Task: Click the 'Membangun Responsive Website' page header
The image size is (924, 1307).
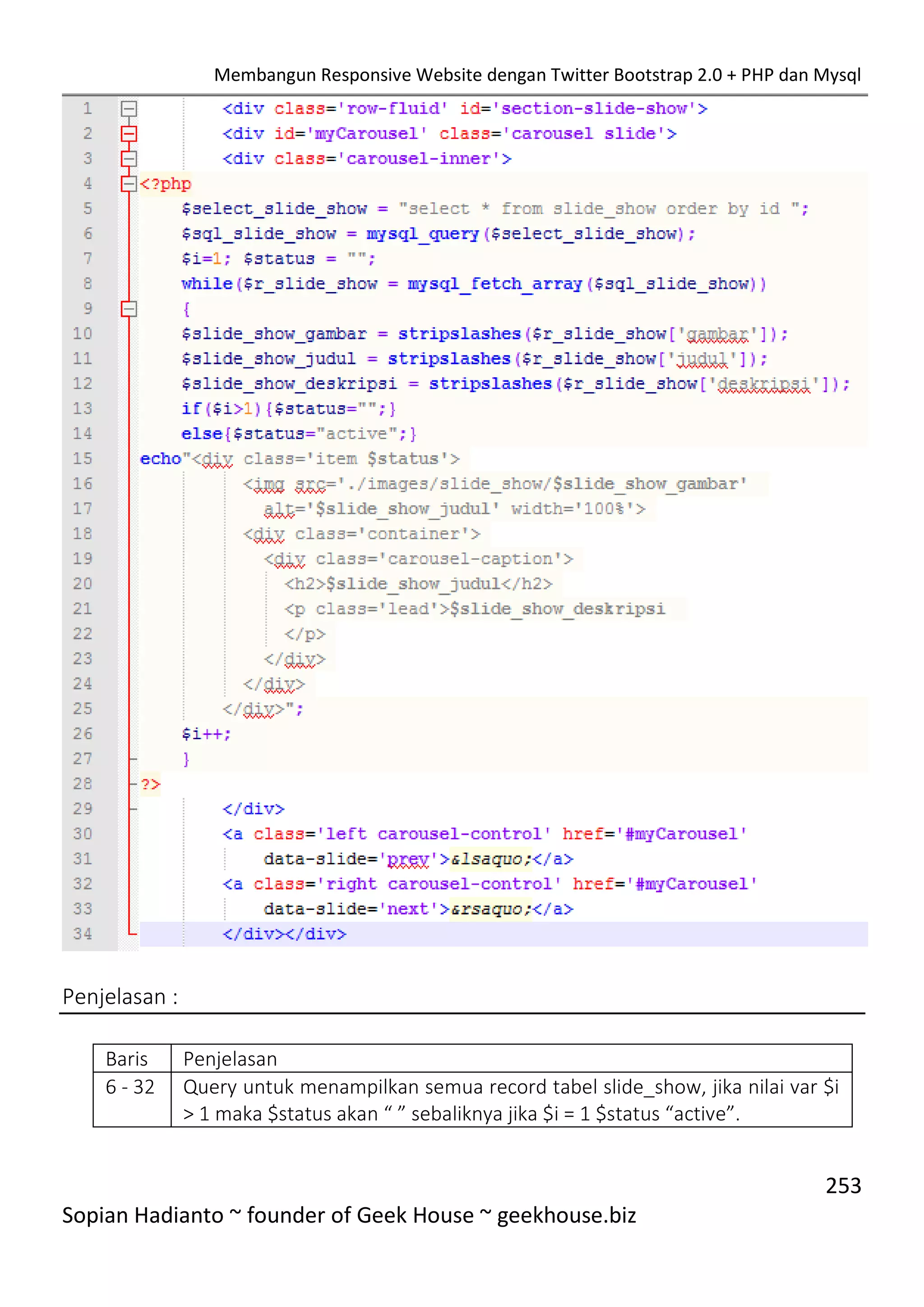Action: pyautogui.click(x=537, y=74)
